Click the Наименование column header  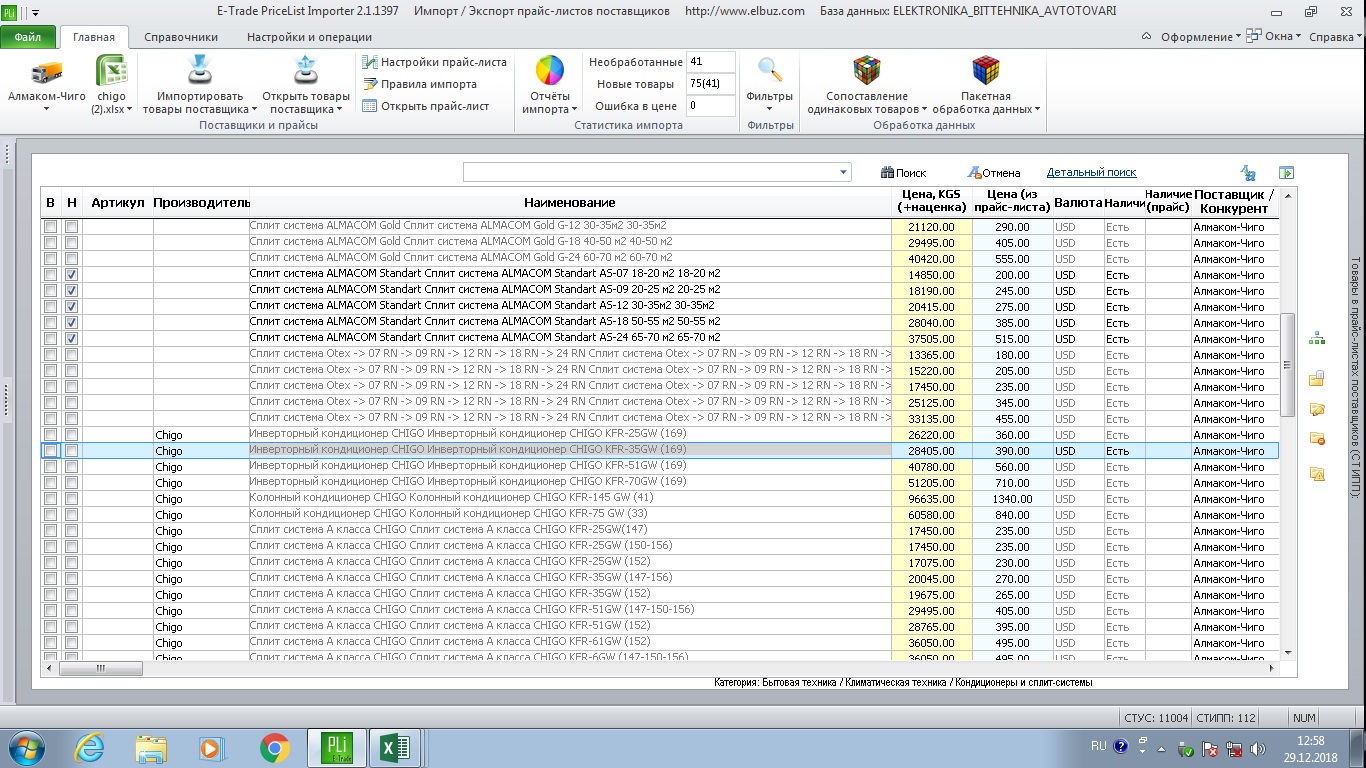coord(570,202)
